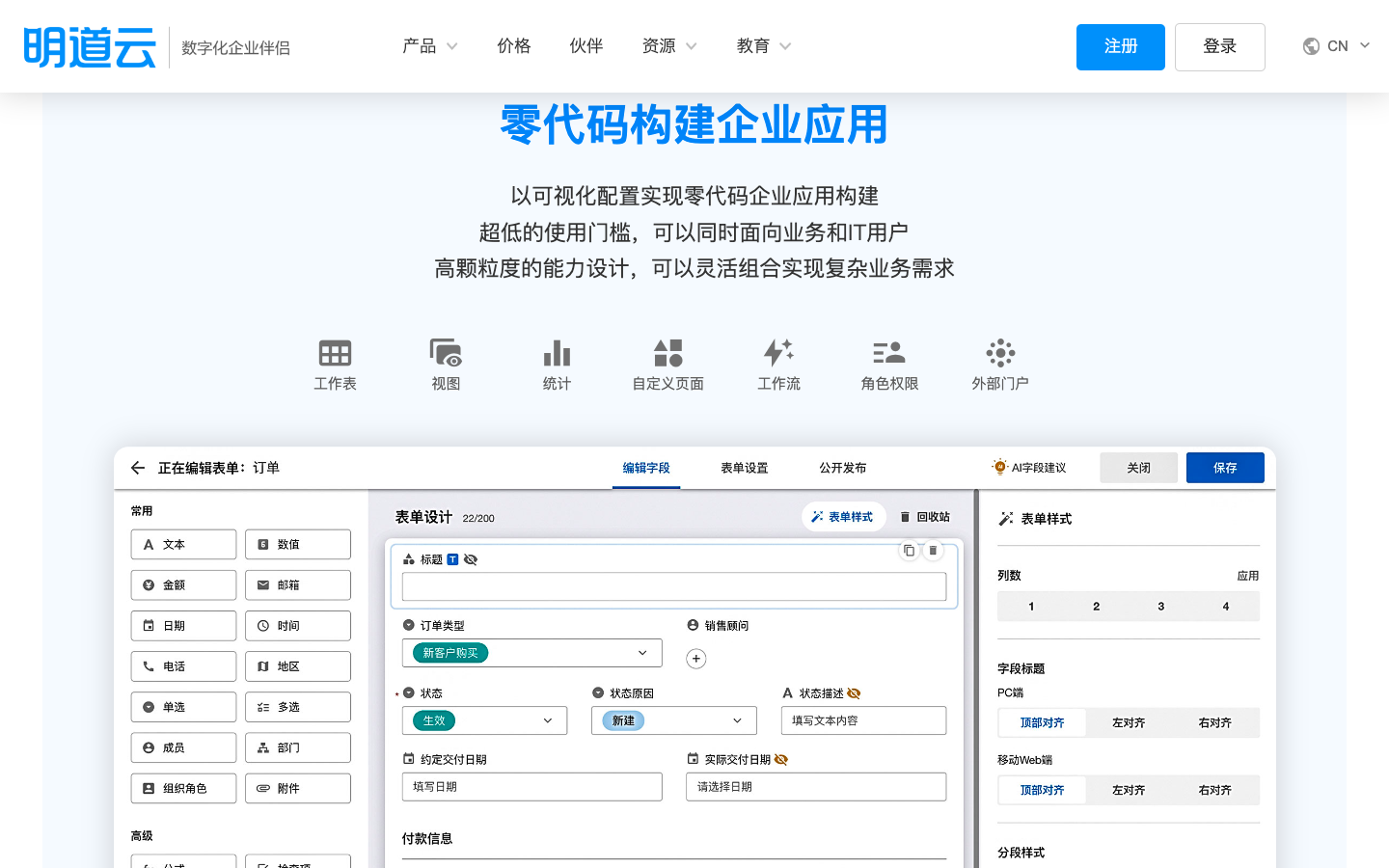Viewport: 1389px width, 868px height.
Task: Click the 保存 button
Action: pyautogui.click(x=1225, y=467)
